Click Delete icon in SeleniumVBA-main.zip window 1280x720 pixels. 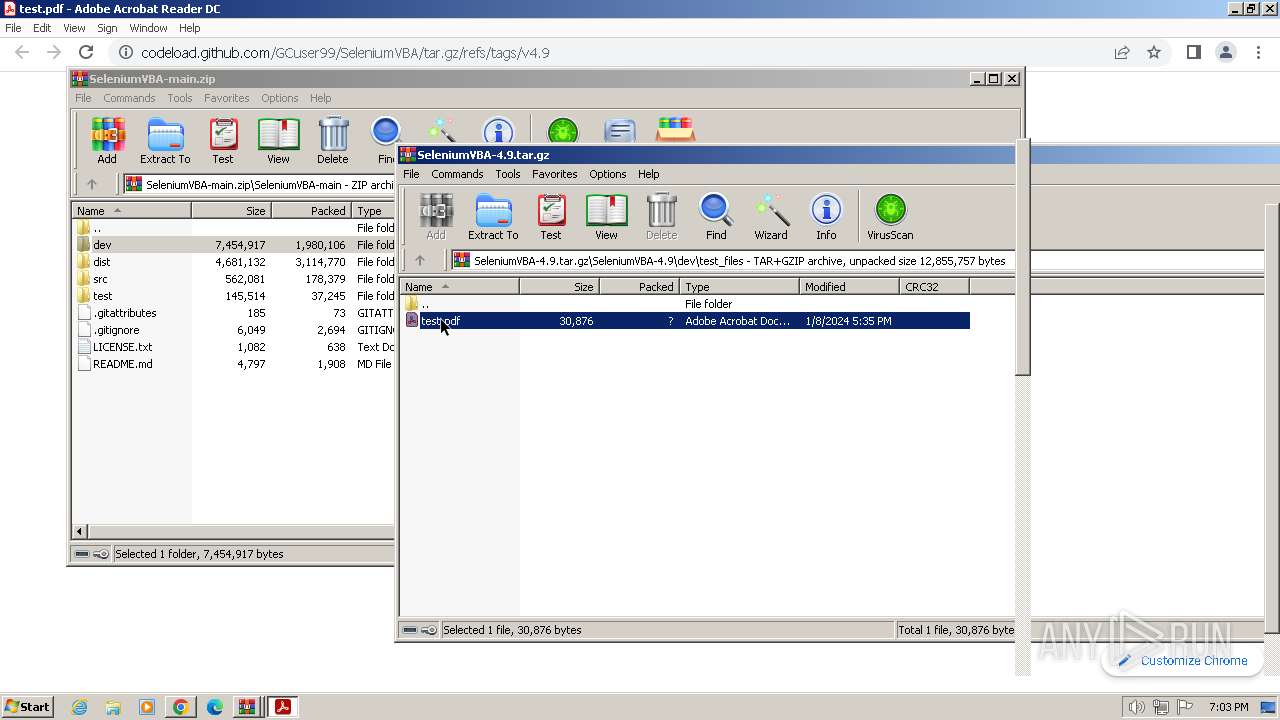point(333,141)
